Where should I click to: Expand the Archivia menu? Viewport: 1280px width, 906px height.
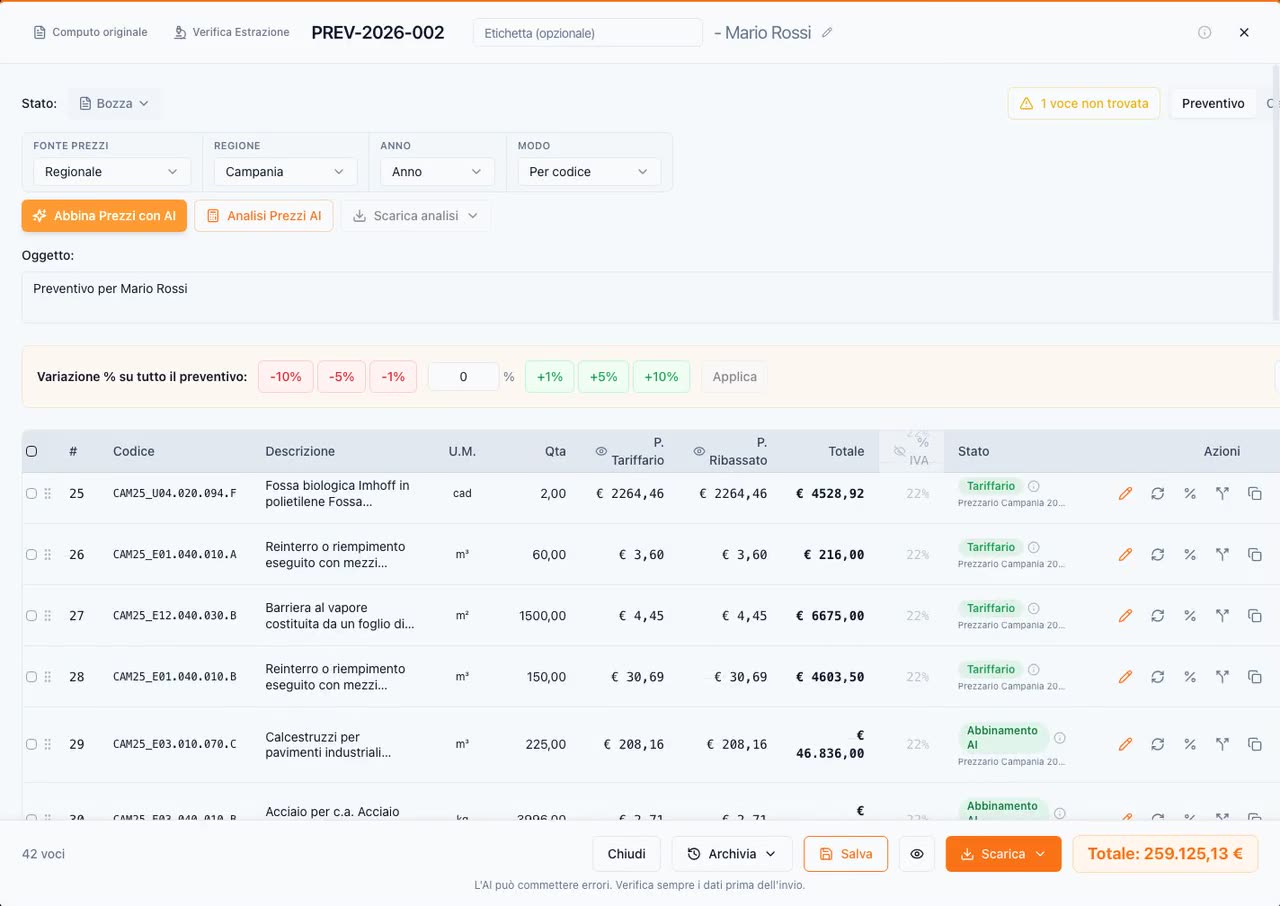[x=732, y=854]
